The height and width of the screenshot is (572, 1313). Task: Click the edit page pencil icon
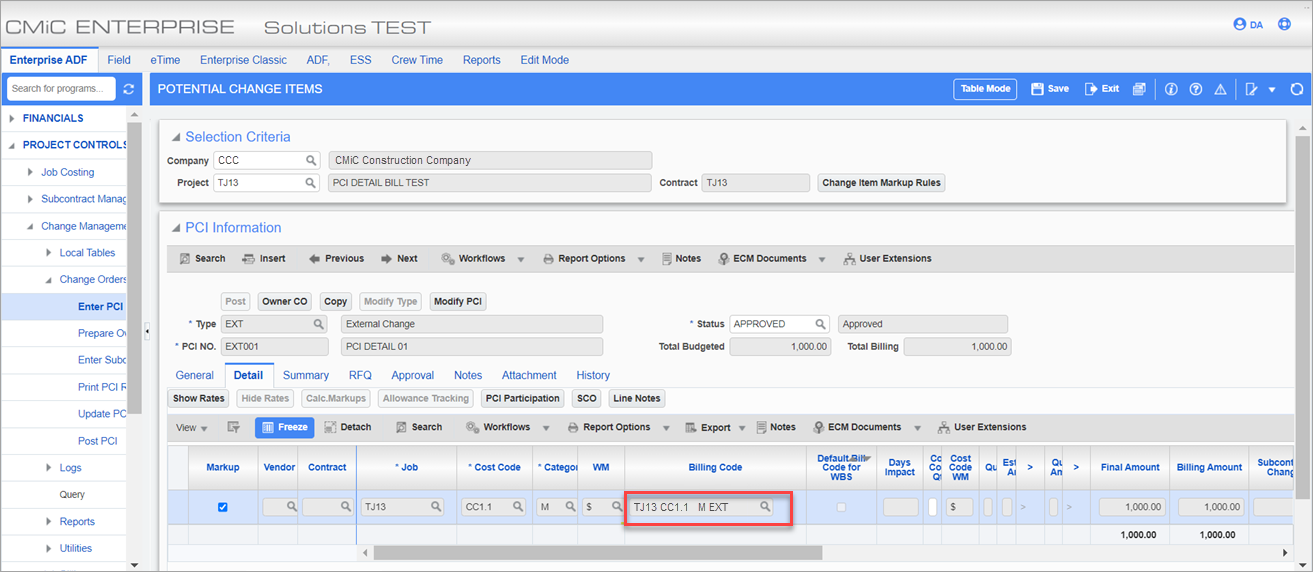(1251, 89)
